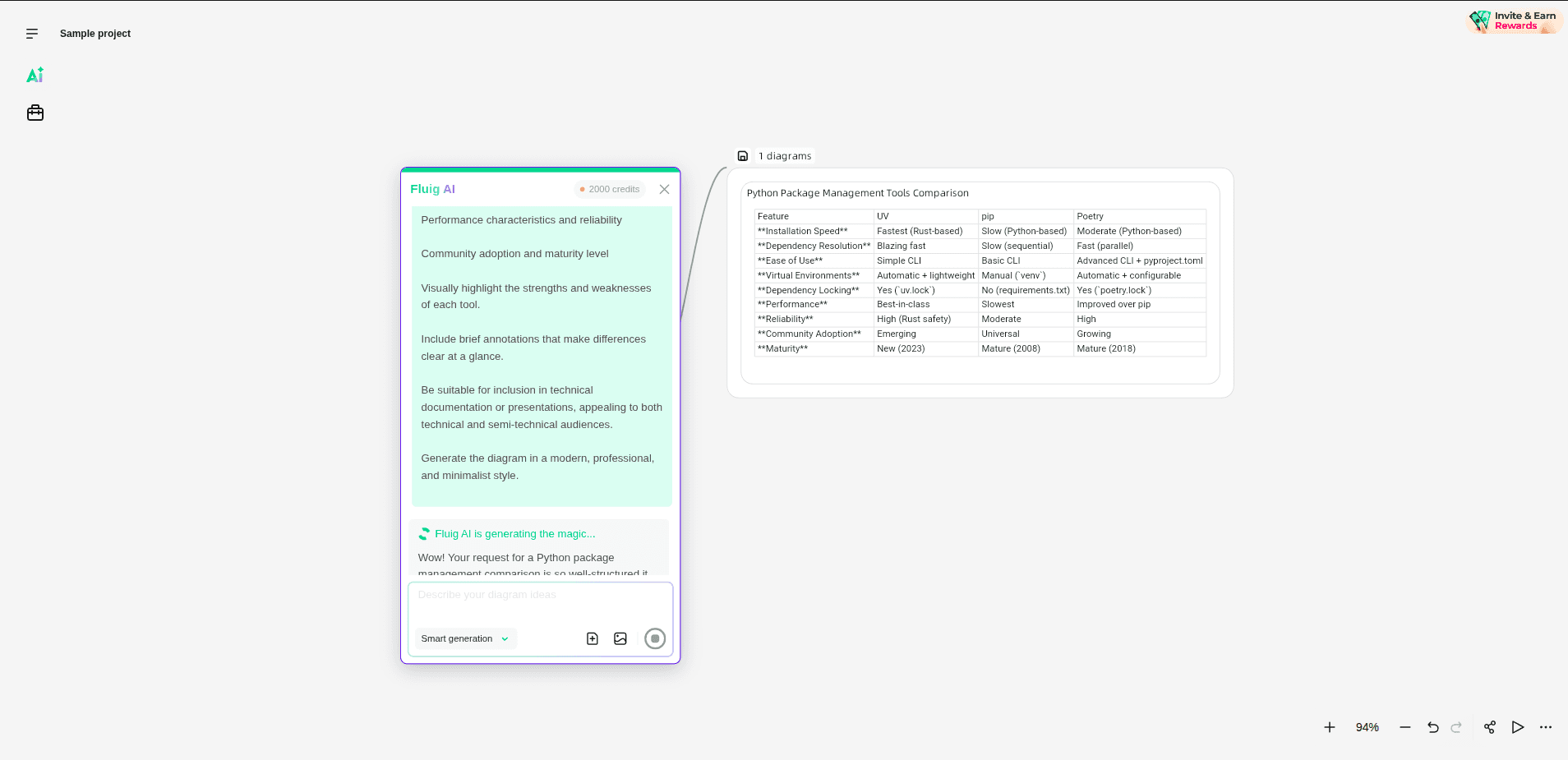The height and width of the screenshot is (760, 1568).
Task: Click the Mature (2018) cell
Action: coord(1140,348)
